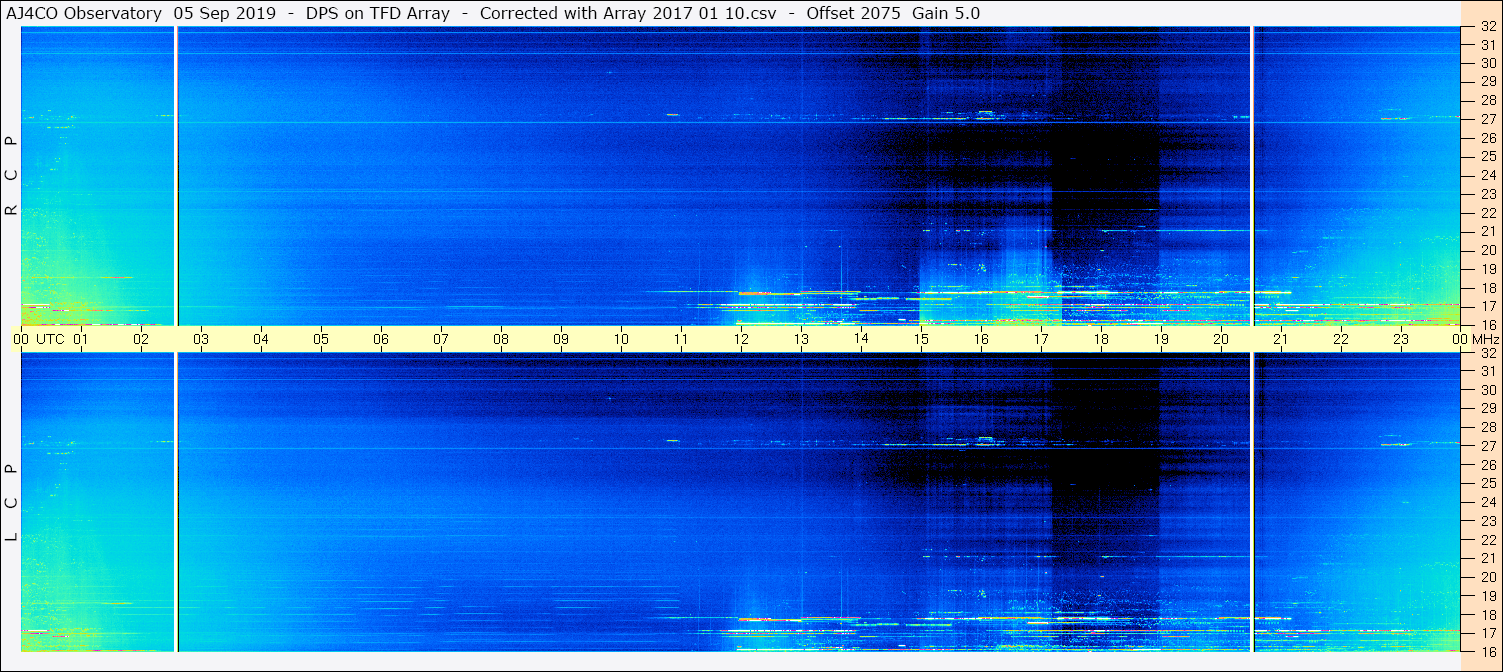Select the 32 MHz label in the RCP panel
The width and height of the screenshot is (1503, 672).
pyautogui.click(x=1488, y=28)
